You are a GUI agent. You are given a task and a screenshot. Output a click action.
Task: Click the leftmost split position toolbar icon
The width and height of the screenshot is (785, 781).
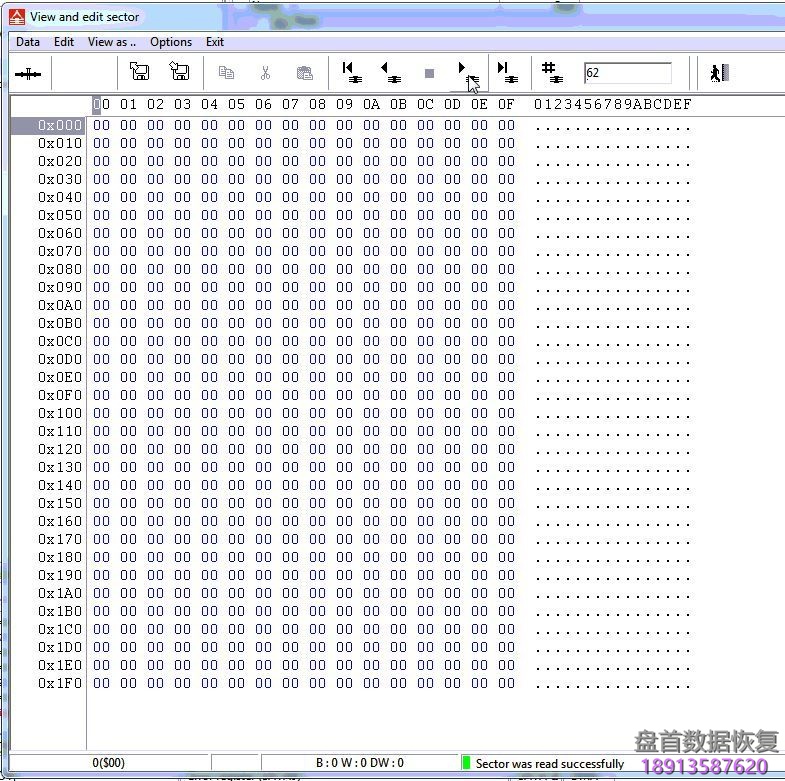[x=28, y=73]
